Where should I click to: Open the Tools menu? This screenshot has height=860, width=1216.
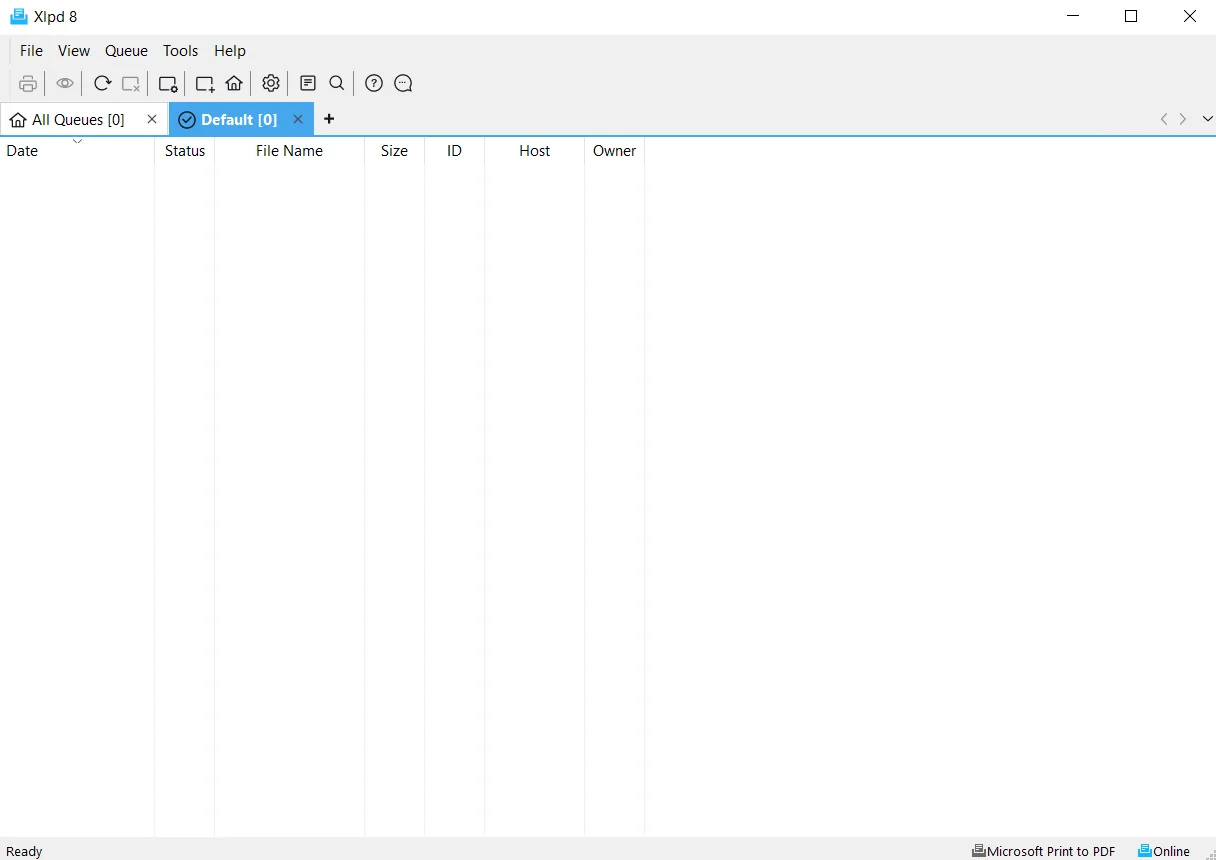pos(181,50)
